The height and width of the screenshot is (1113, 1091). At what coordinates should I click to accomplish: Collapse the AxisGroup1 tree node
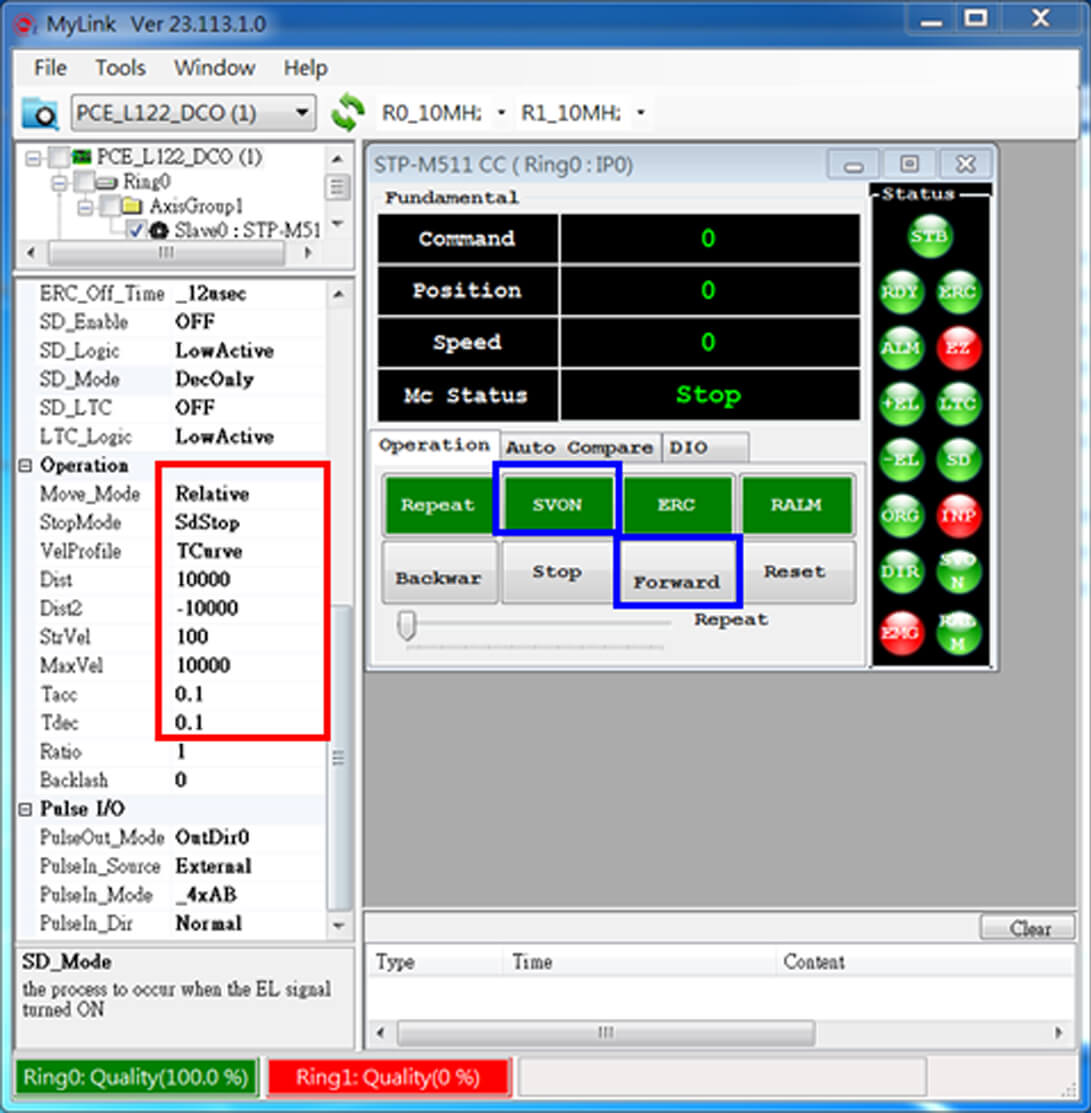84,207
